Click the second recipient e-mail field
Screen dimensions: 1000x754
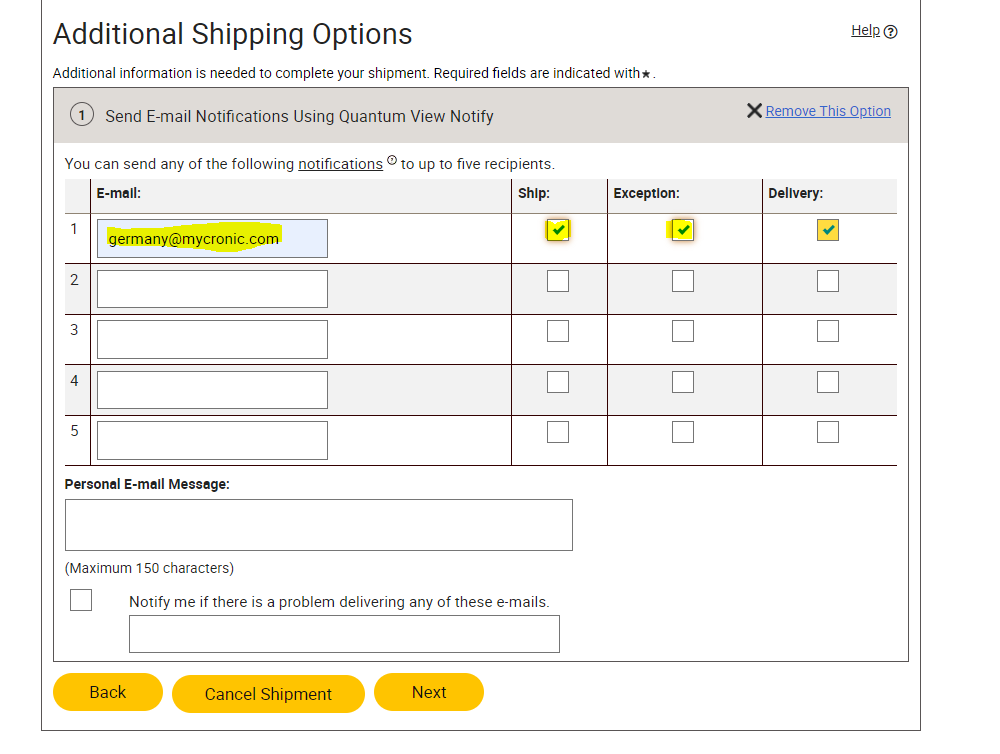pos(212,289)
